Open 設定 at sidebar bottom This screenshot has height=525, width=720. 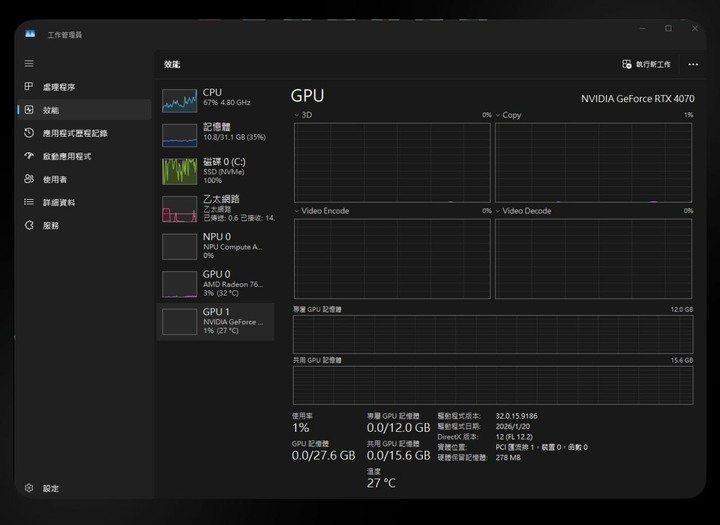click(51, 488)
